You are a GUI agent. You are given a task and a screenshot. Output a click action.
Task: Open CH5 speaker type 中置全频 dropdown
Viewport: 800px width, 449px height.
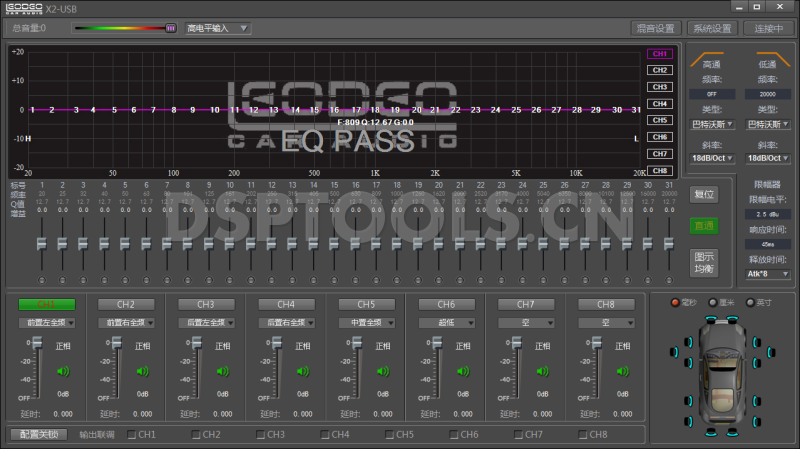tap(367, 322)
